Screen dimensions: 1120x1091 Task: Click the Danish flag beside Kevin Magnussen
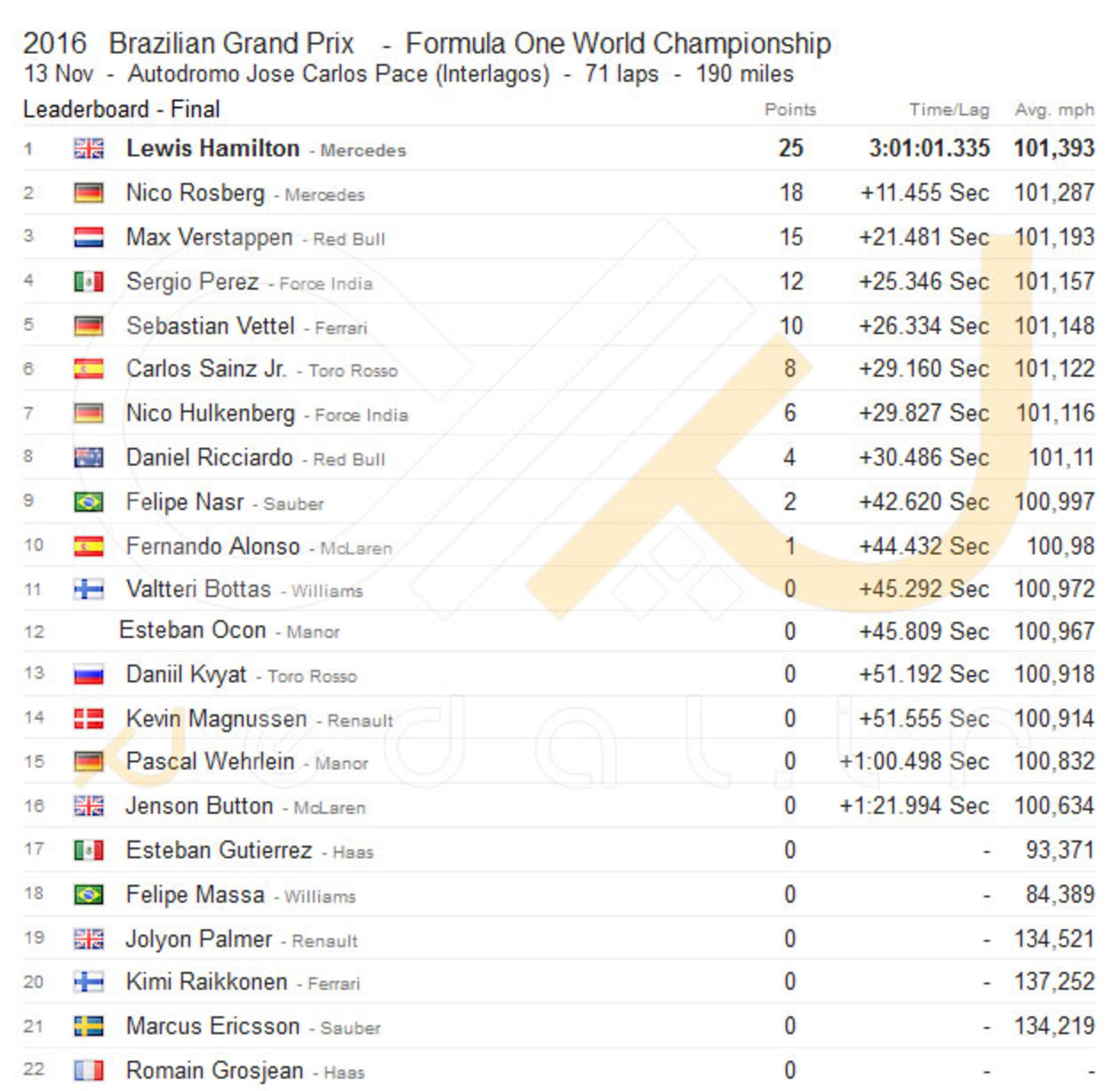[89, 719]
